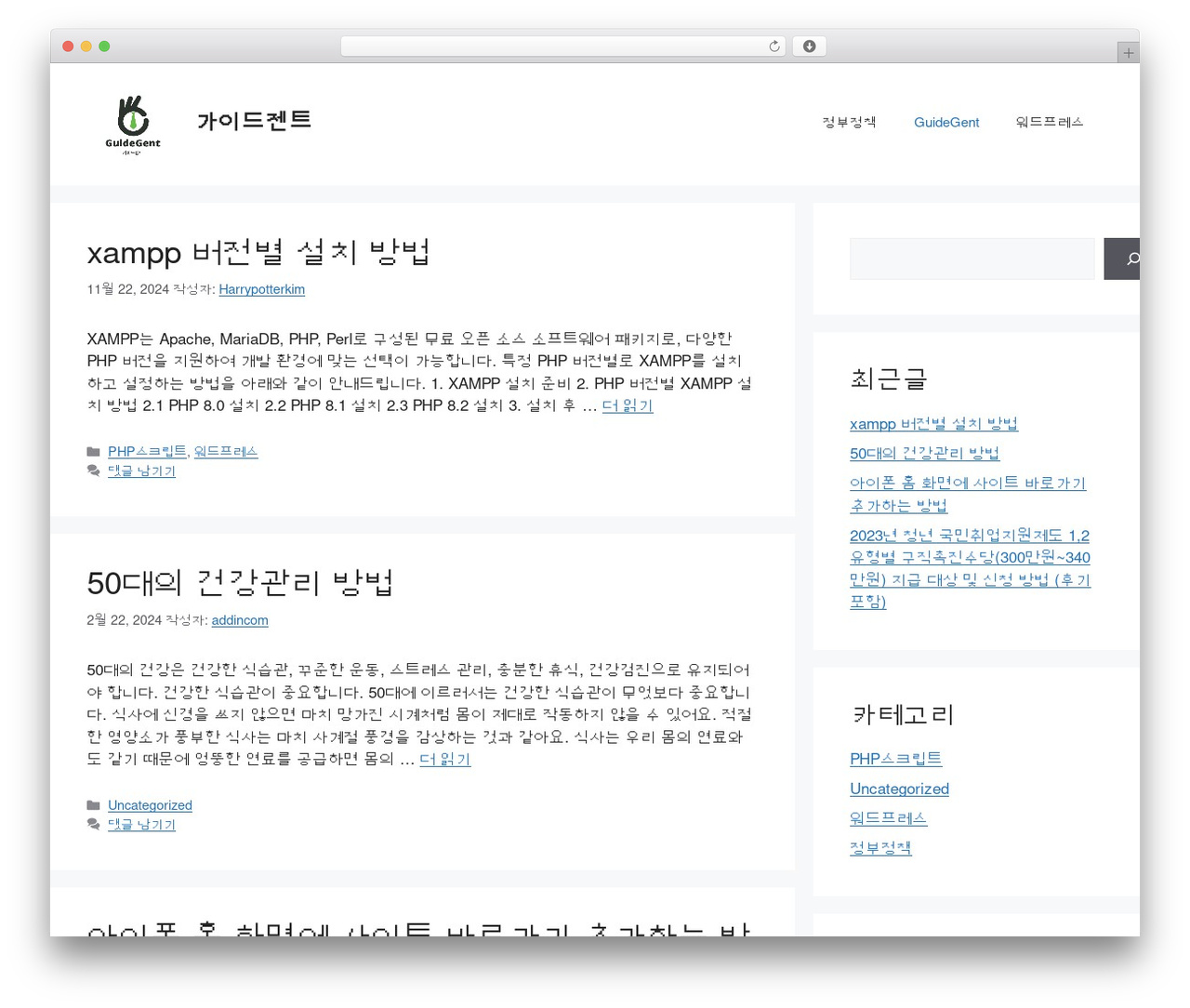1190x1008 pixels.
Task: Maximize the browser window with green button
Action: tap(104, 46)
